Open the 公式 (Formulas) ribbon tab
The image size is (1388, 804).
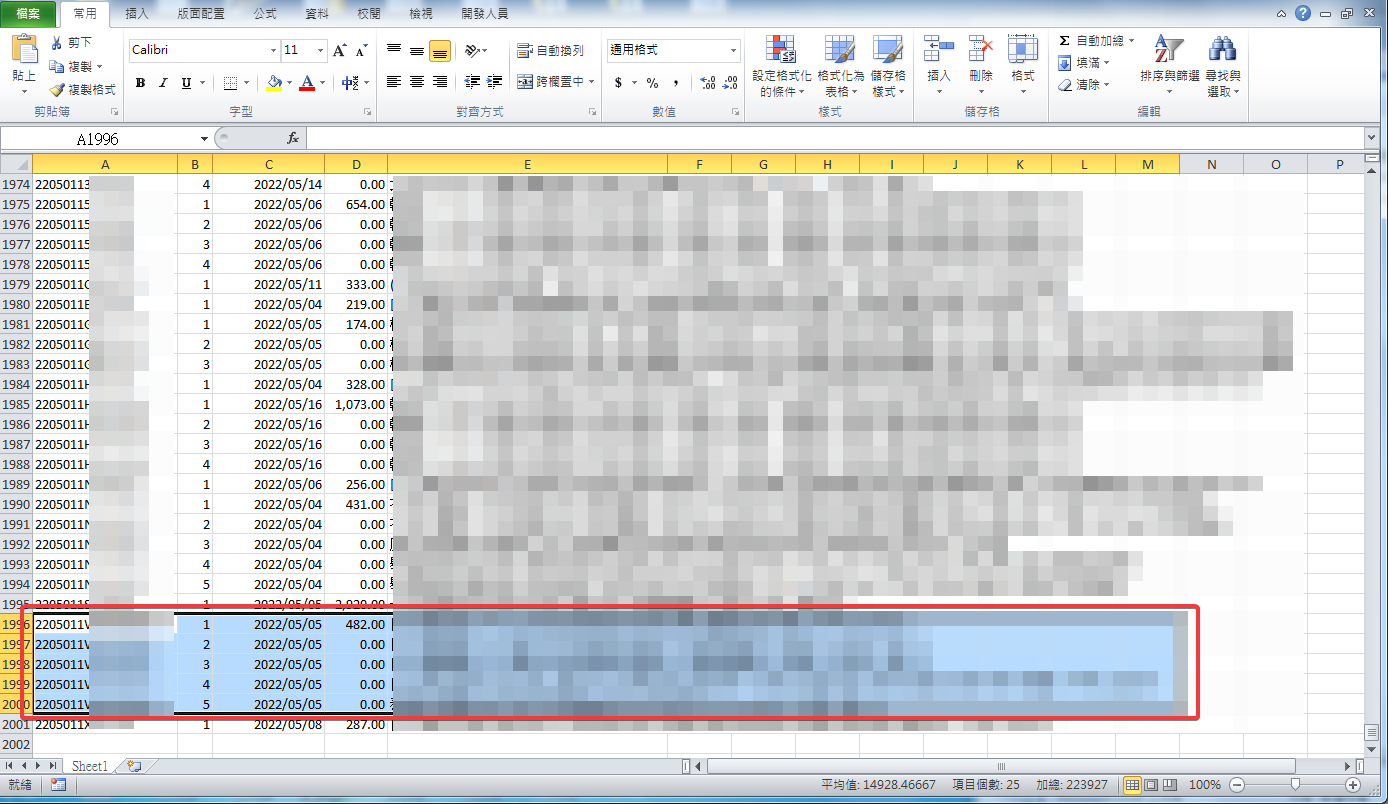pos(265,14)
